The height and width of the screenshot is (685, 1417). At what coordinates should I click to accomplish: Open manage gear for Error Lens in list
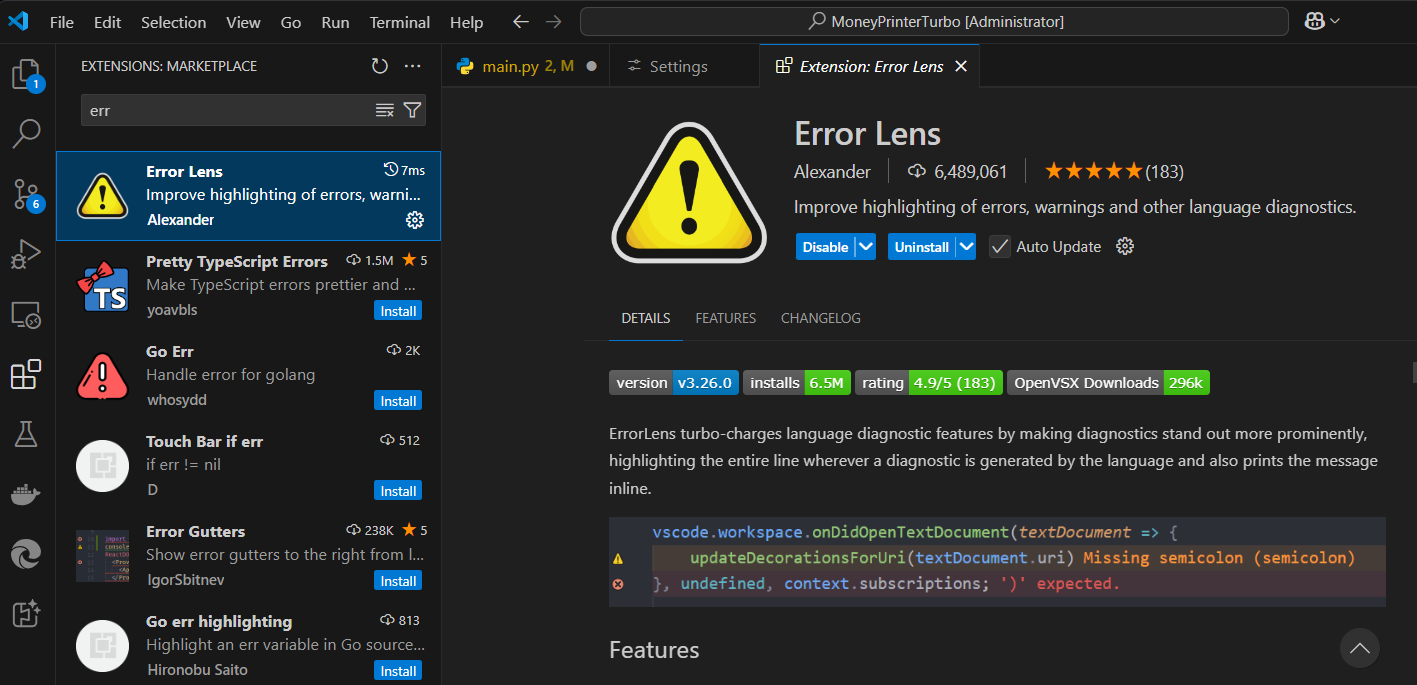pyautogui.click(x=415, y=219)
